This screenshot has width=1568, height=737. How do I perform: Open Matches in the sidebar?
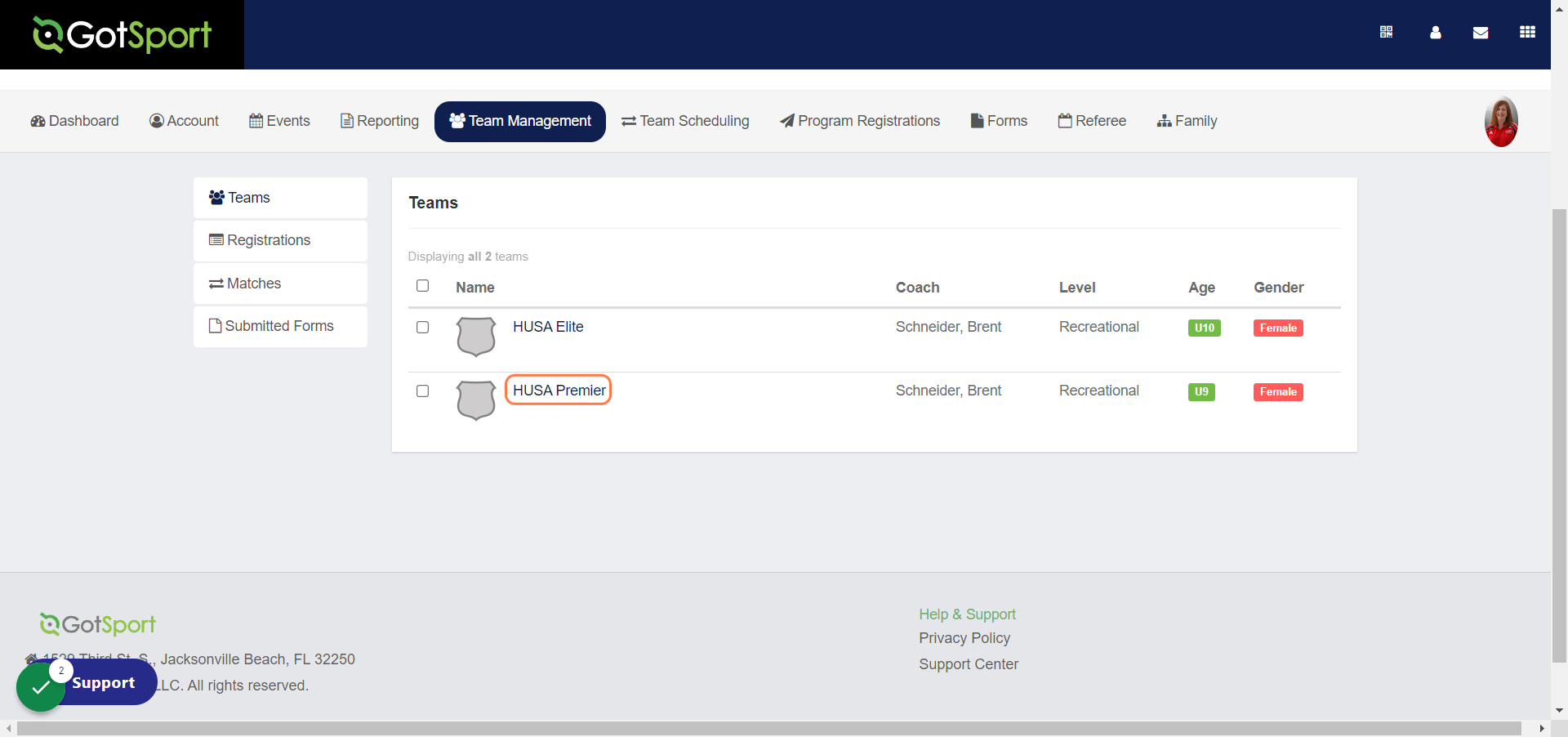point(280,284)
